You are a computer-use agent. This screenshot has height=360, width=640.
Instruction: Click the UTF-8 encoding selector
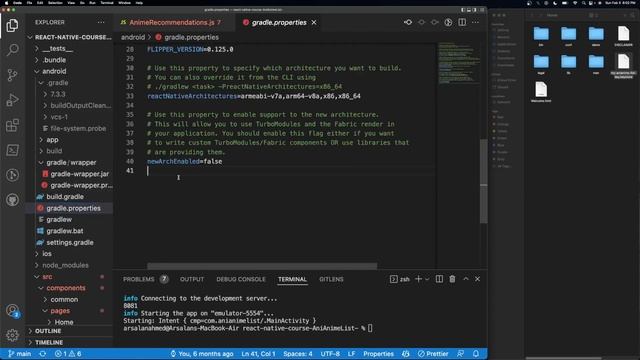pos(330,354)
